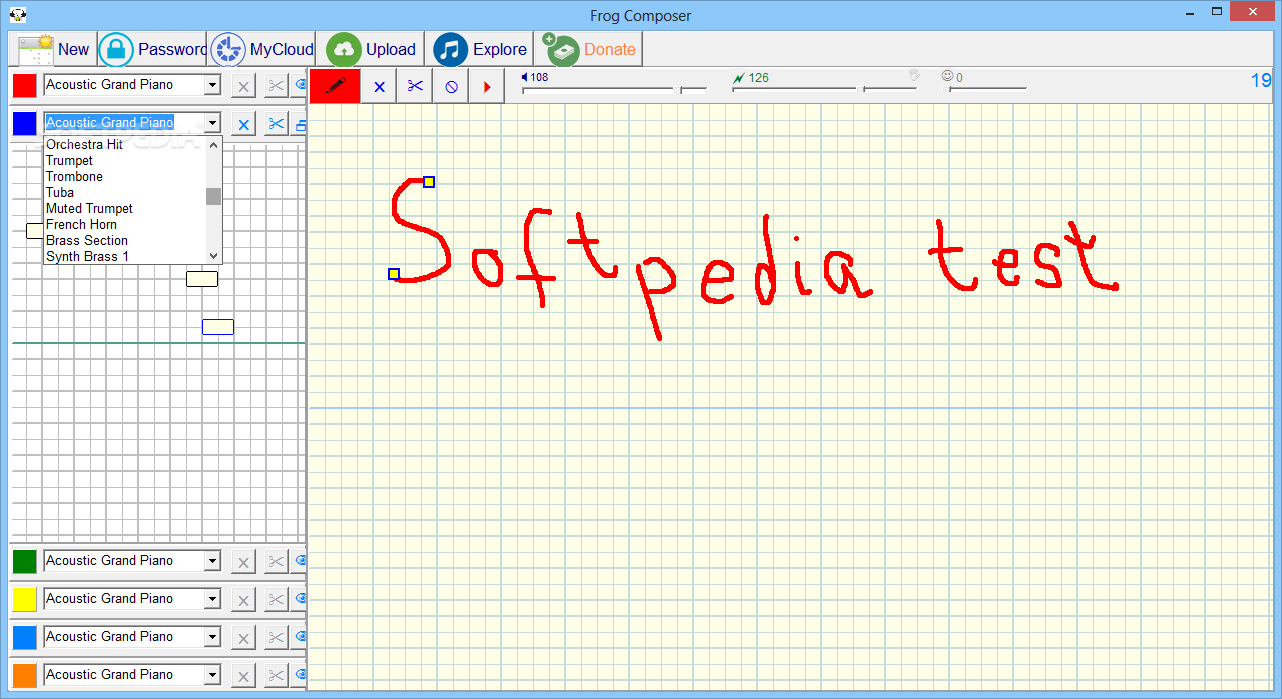
Task: Click the red track color swatch
Action: [x=25, y=86]
